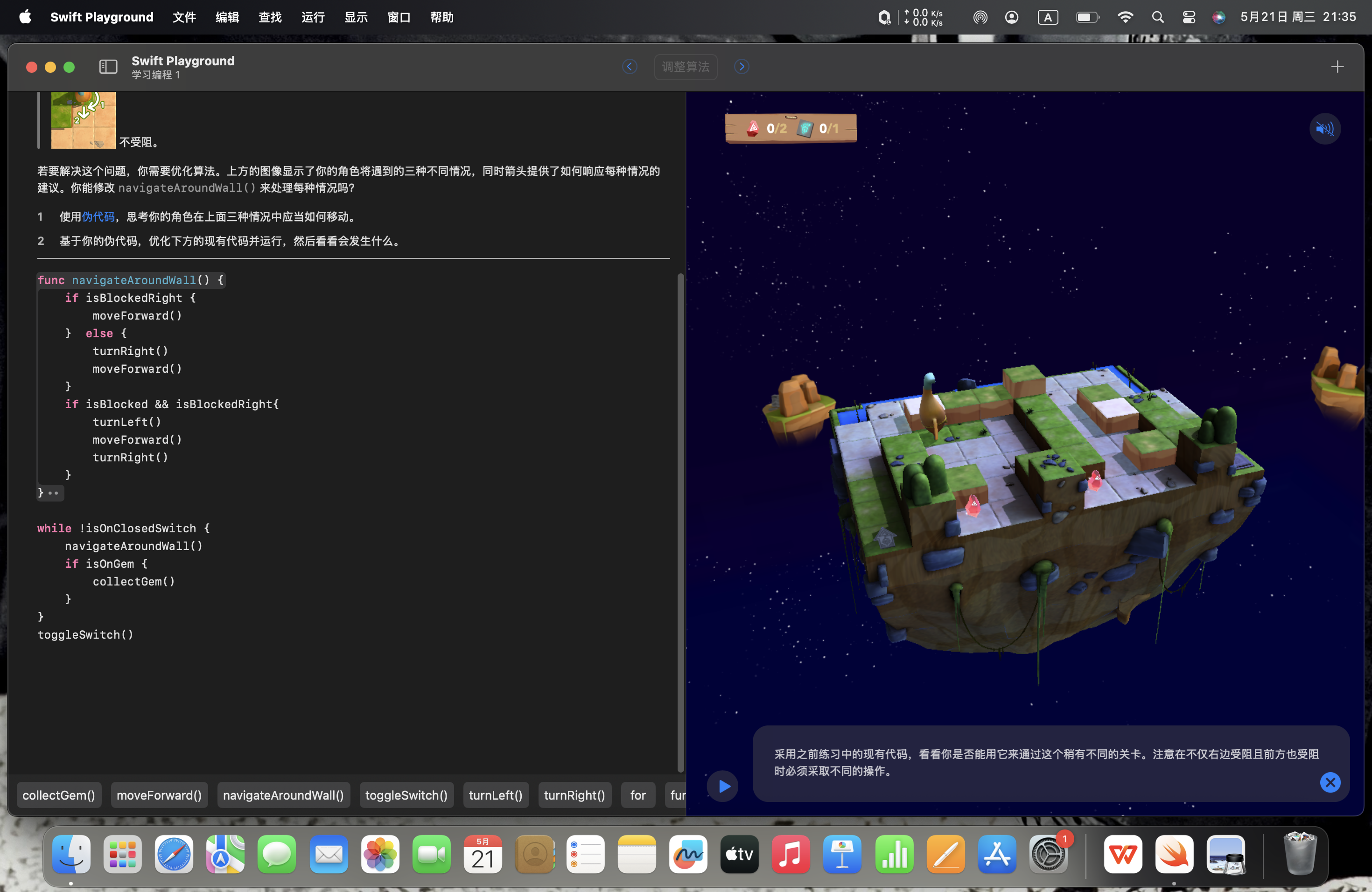Open the 帮助 menu
Screen dimensions: 1372x892
(x=442, y=17)
